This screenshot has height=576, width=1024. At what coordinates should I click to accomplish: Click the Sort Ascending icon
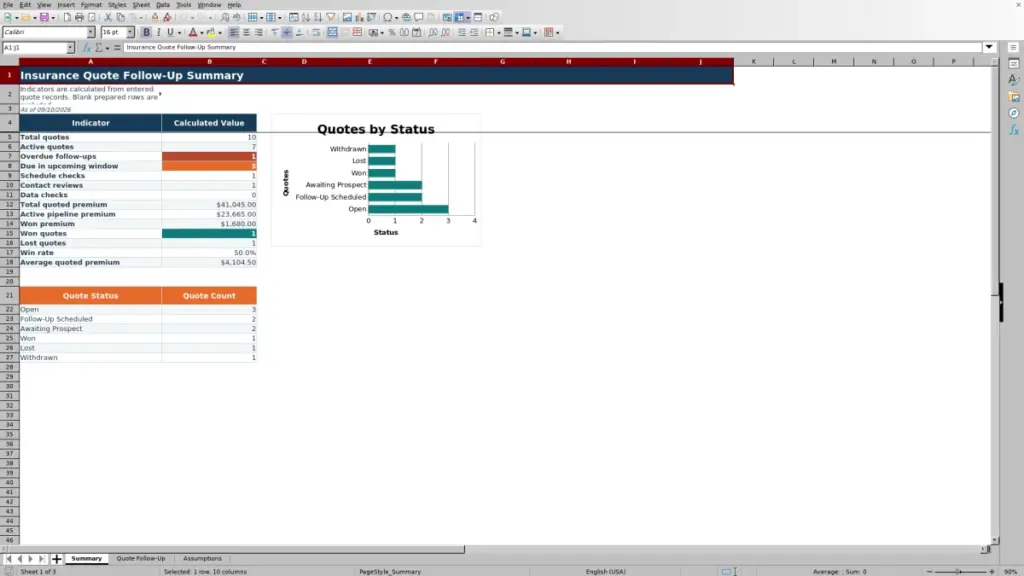[306, 18]
